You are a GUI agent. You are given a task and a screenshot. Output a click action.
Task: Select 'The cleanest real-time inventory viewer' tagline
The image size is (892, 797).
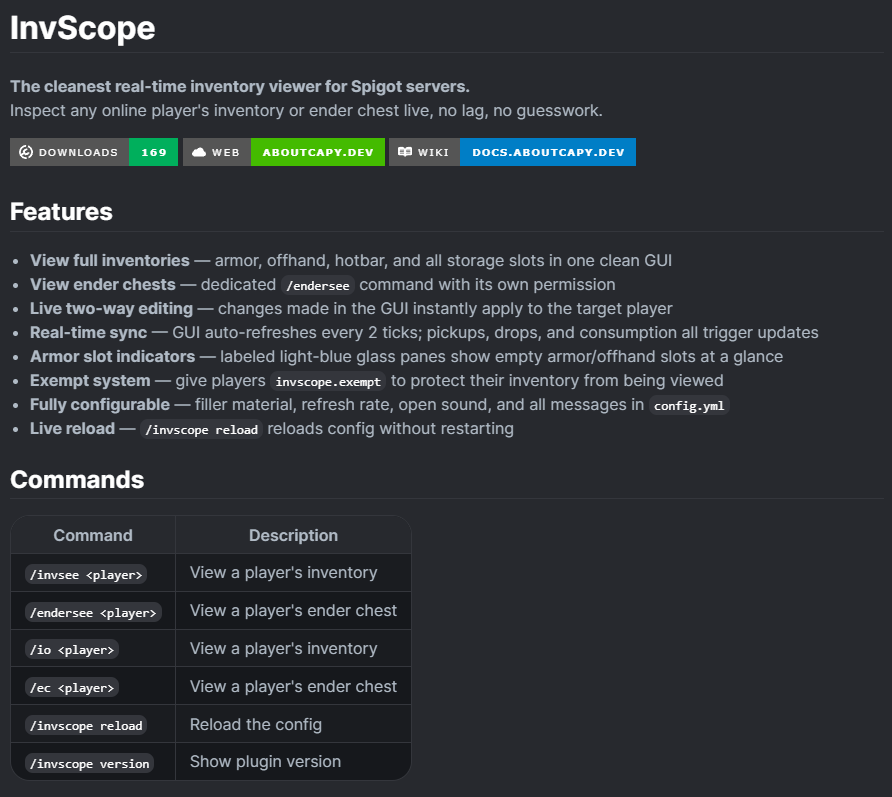click(239, 86)
